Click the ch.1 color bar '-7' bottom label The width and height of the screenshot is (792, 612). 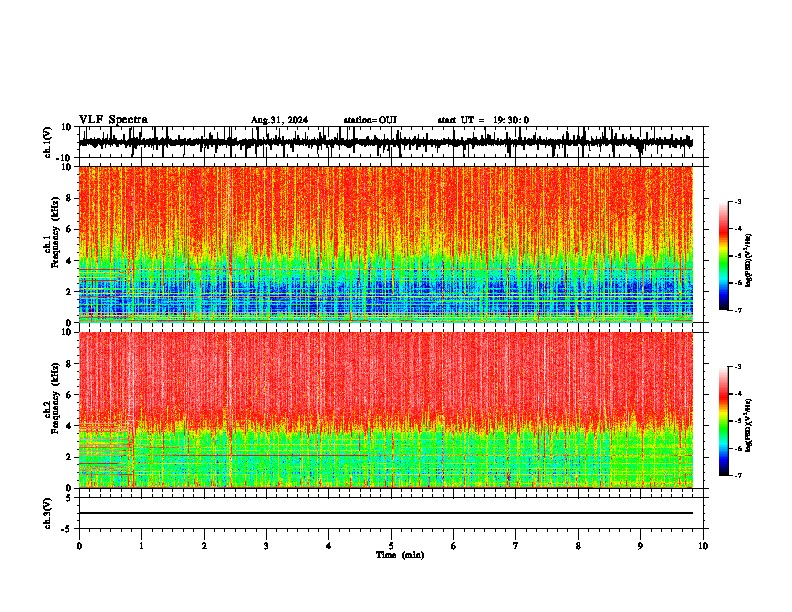pyautogui.click(x=738, y=310)
